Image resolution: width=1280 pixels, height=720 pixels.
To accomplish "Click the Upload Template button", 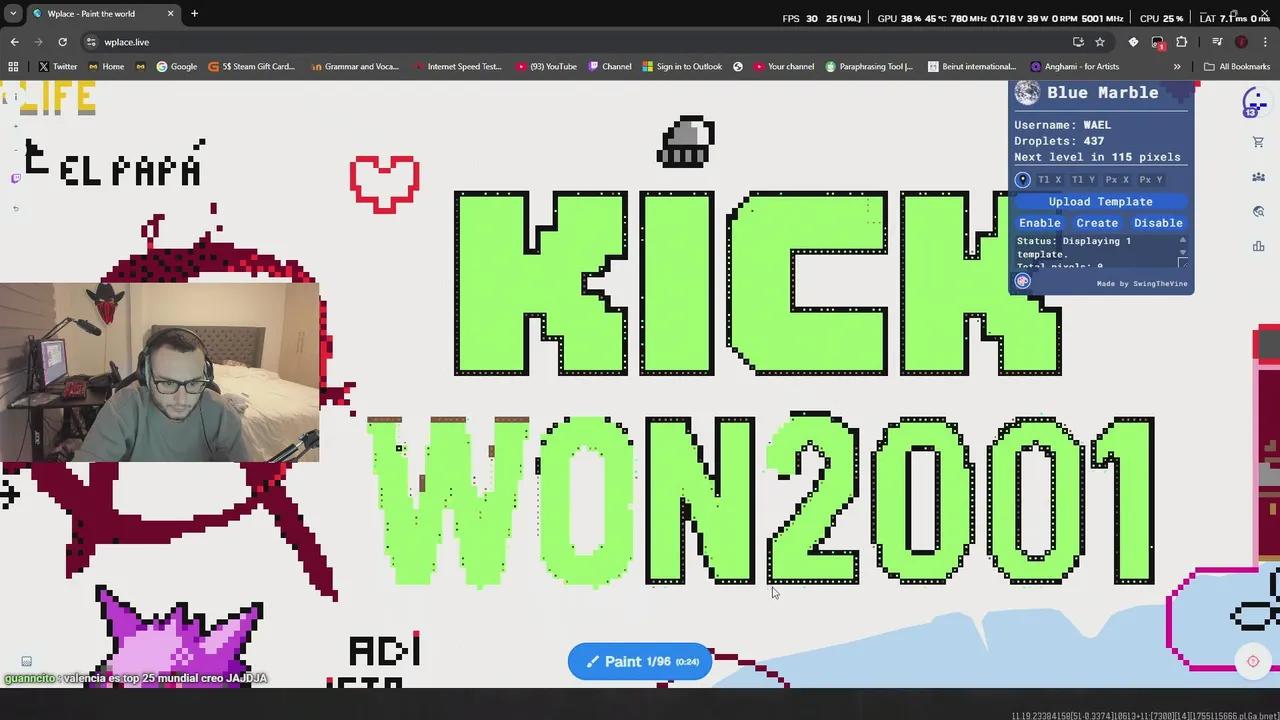I will pyautogui.click(x=1100, y=202).
